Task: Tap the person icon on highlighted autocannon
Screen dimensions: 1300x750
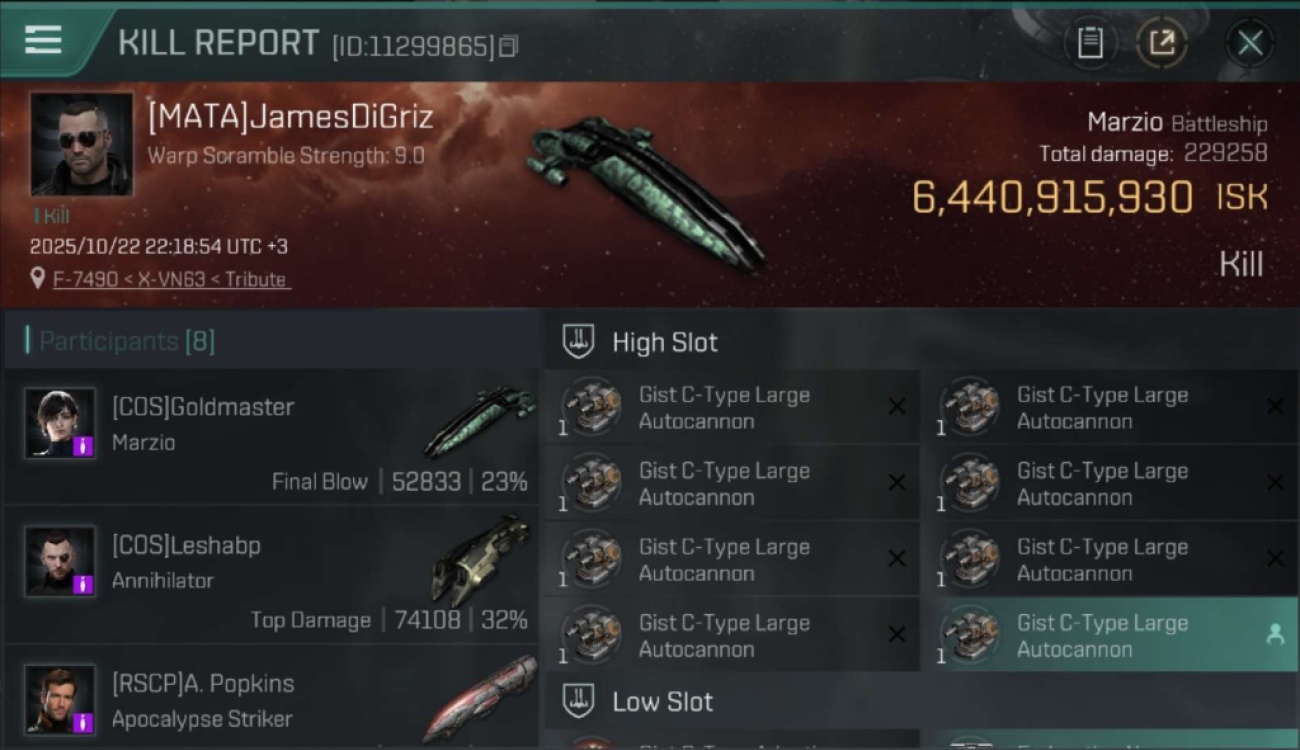Action: [x=1275, y=634]
